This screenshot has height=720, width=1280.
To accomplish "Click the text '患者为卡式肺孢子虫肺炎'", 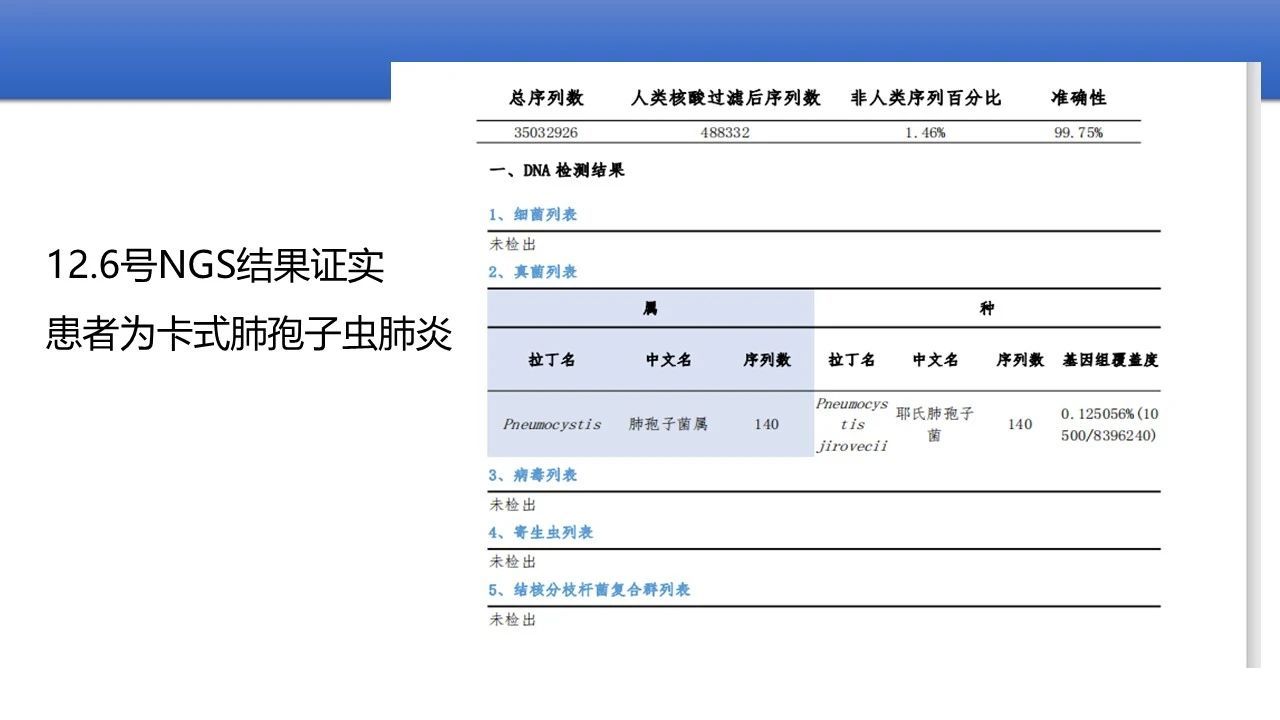I will (x=249, y=334).
